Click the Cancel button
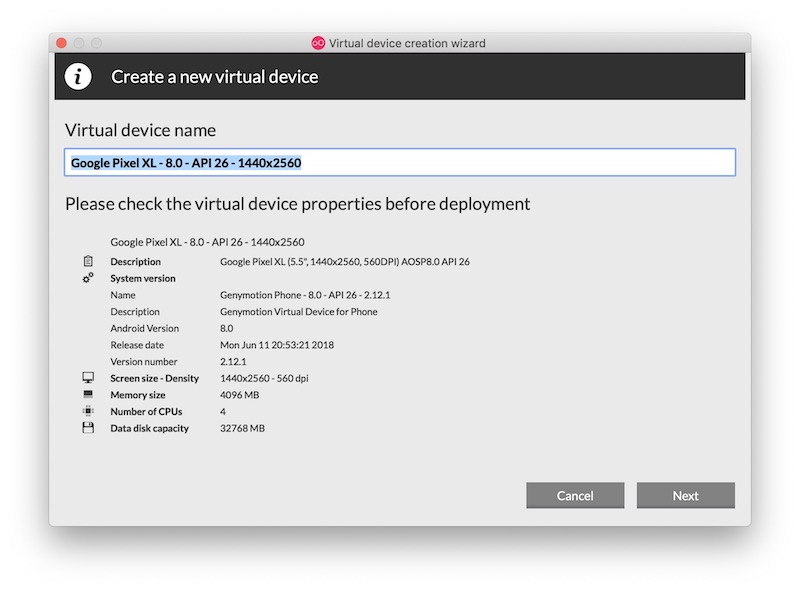This screenshot has width=800, height=591. click(x=575, y=496)
